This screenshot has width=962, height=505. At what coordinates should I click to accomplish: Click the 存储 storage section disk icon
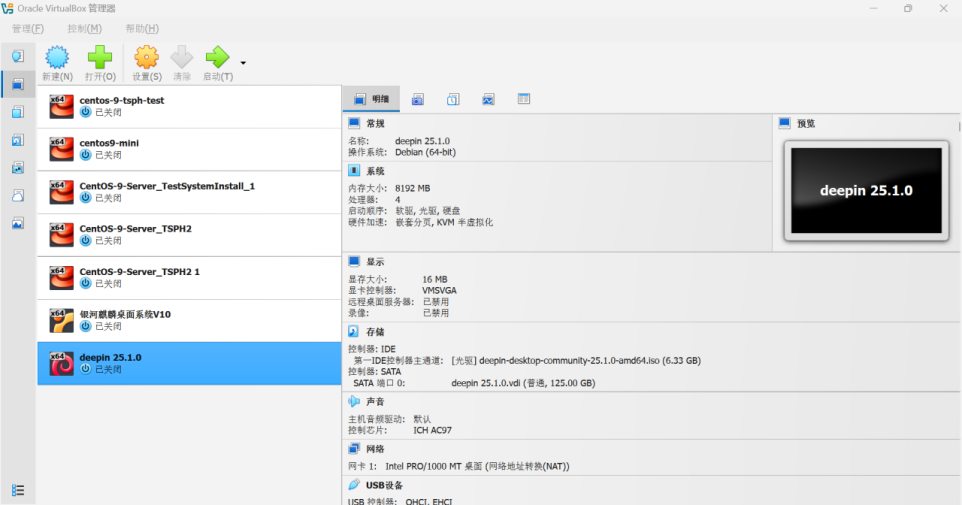pyautogui.click(x=354, y=331)
